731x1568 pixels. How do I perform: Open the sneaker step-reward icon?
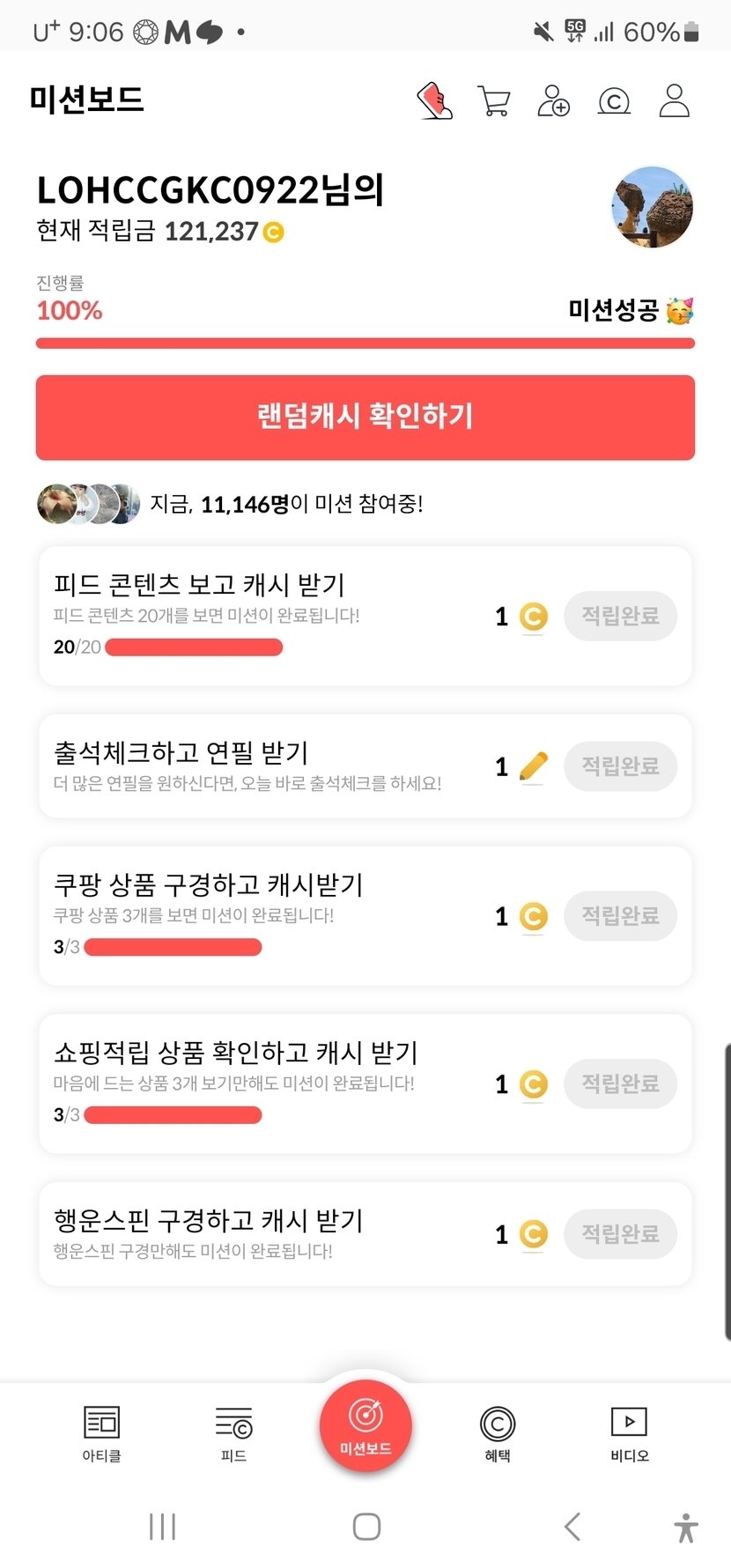pos(434,101)
